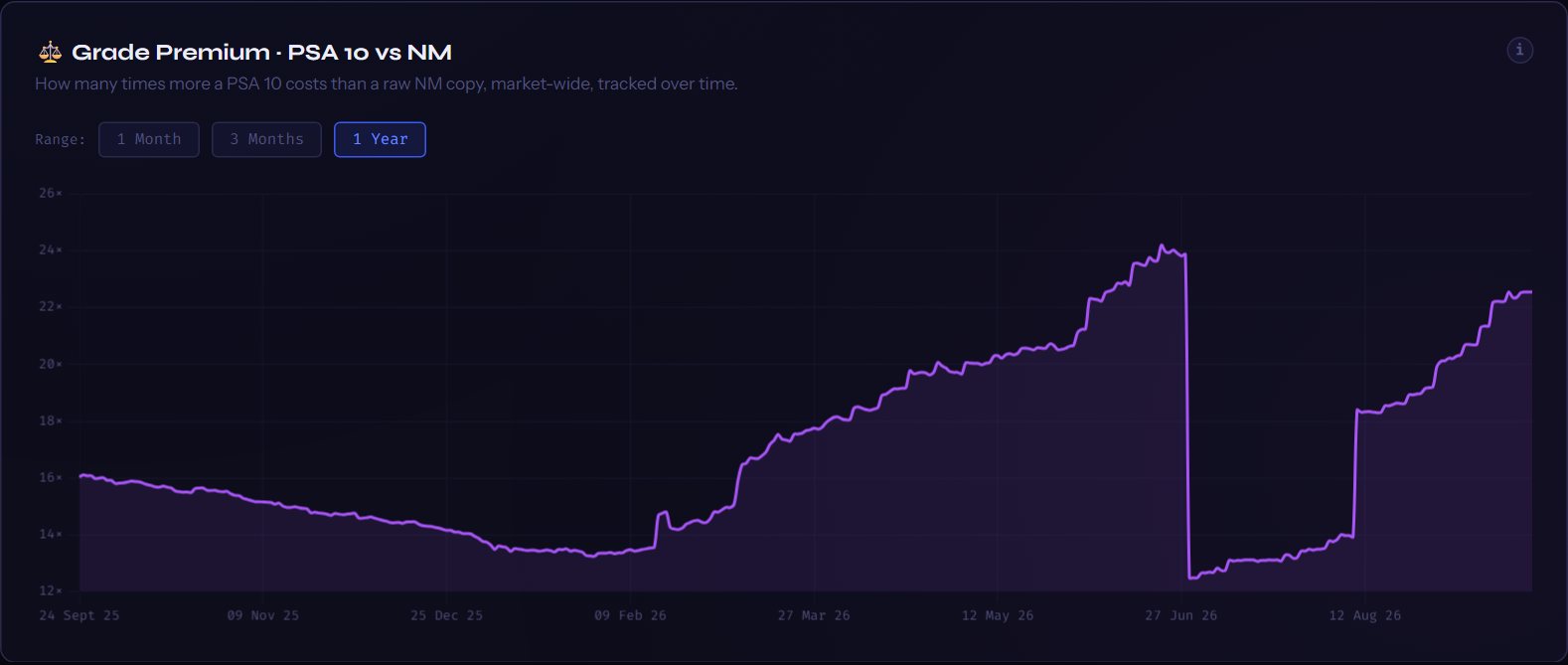Click the 16× y-axis label
This screenshot has height=665, width=1568.
51,477
